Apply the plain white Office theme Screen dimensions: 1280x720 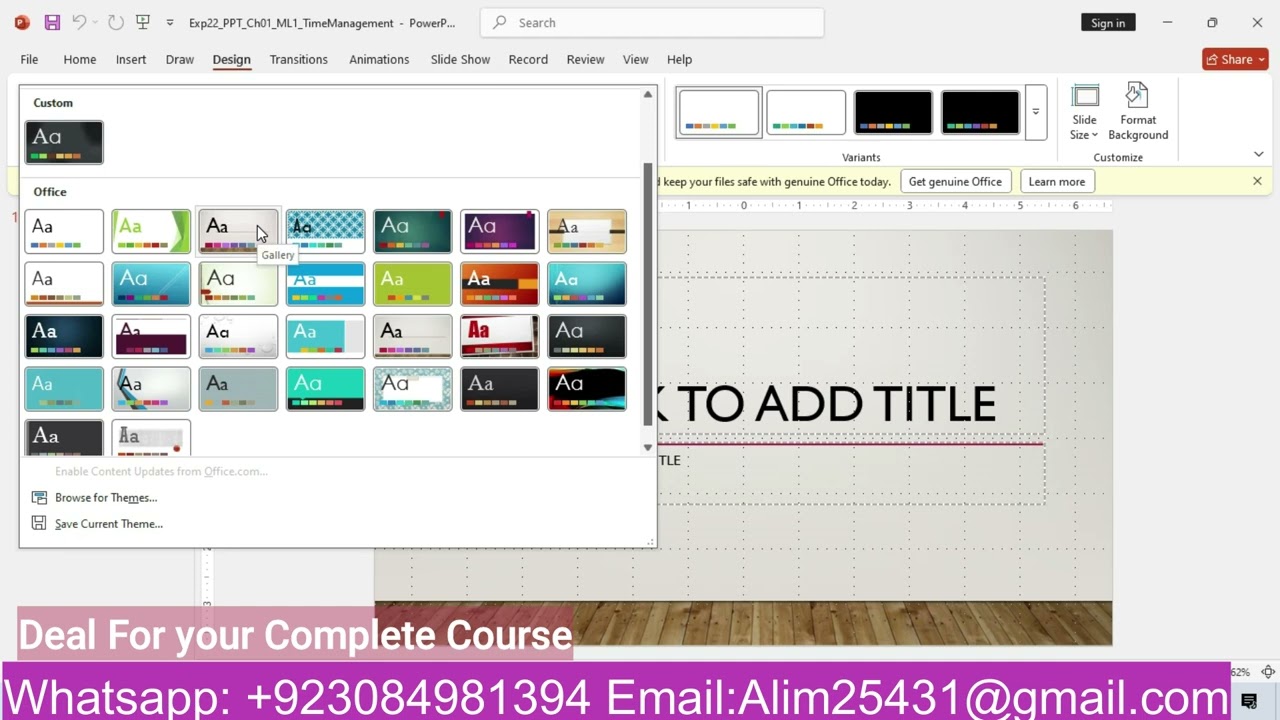click(x=64, y=231)
